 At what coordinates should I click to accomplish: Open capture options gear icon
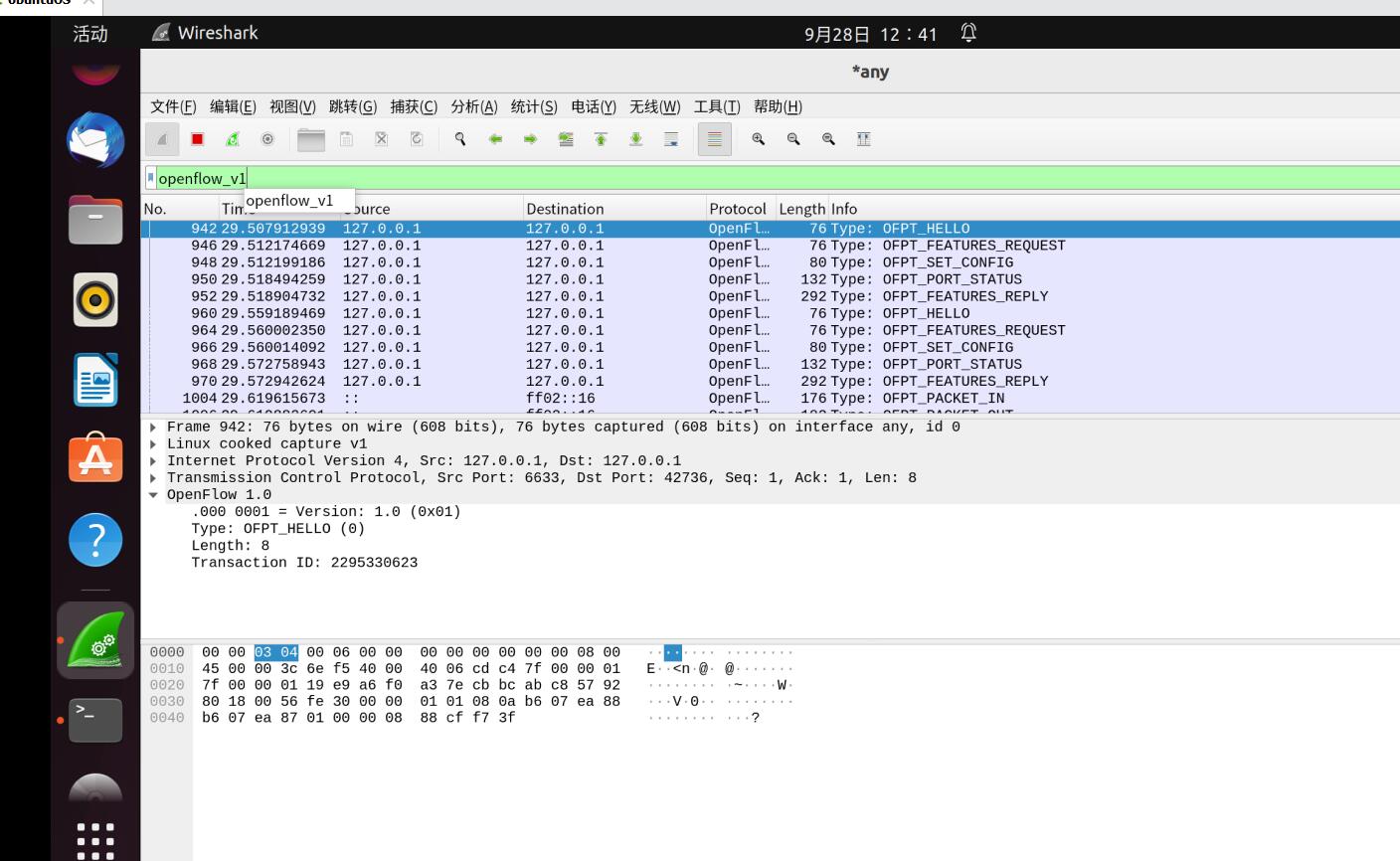coord(267,139)
